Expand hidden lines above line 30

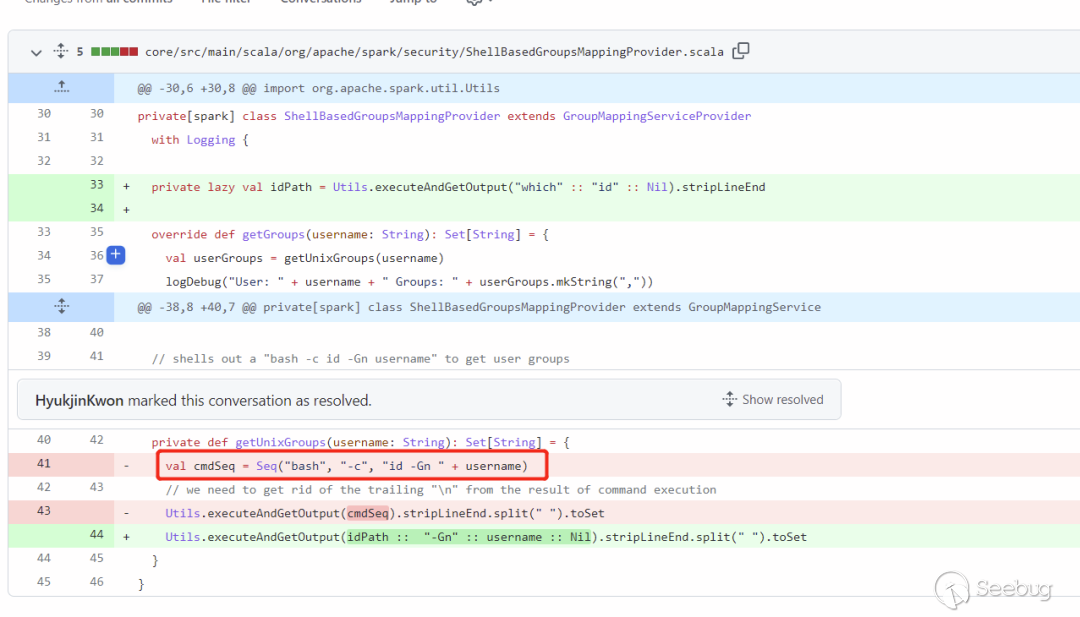point(61,88)
